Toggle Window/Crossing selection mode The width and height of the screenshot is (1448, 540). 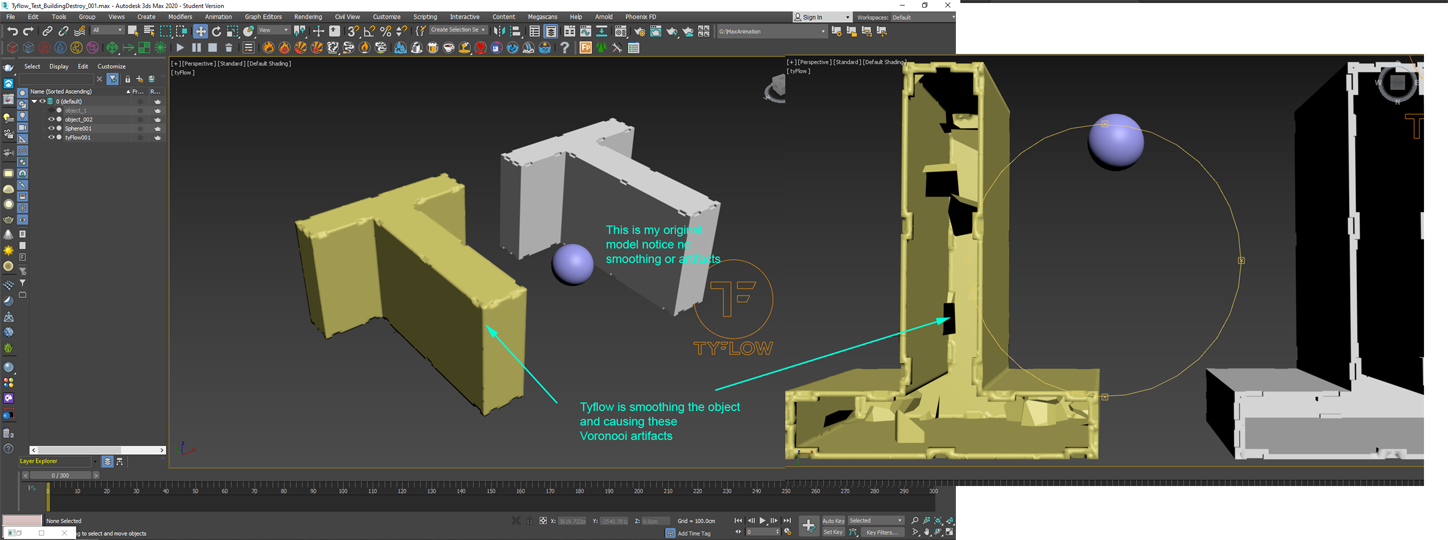point(181,31)
